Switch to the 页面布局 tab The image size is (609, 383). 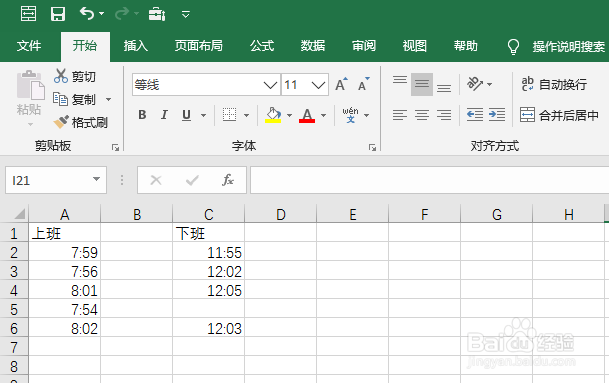(x=198, y=46)
